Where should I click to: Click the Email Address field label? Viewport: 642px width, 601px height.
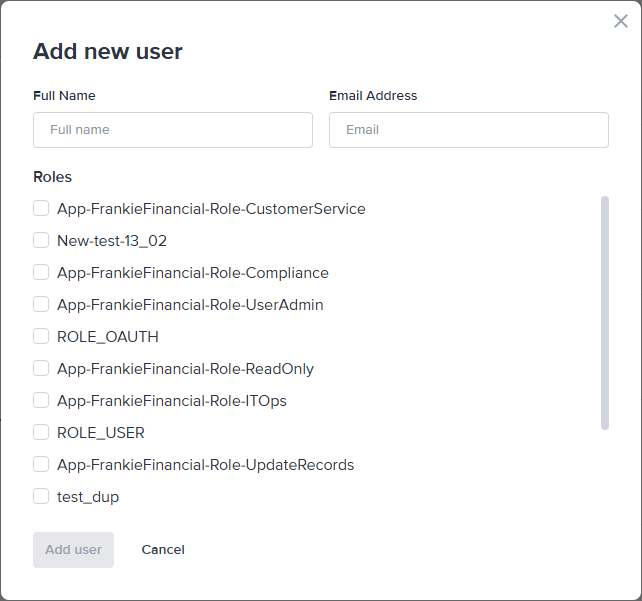click(373, 96)
